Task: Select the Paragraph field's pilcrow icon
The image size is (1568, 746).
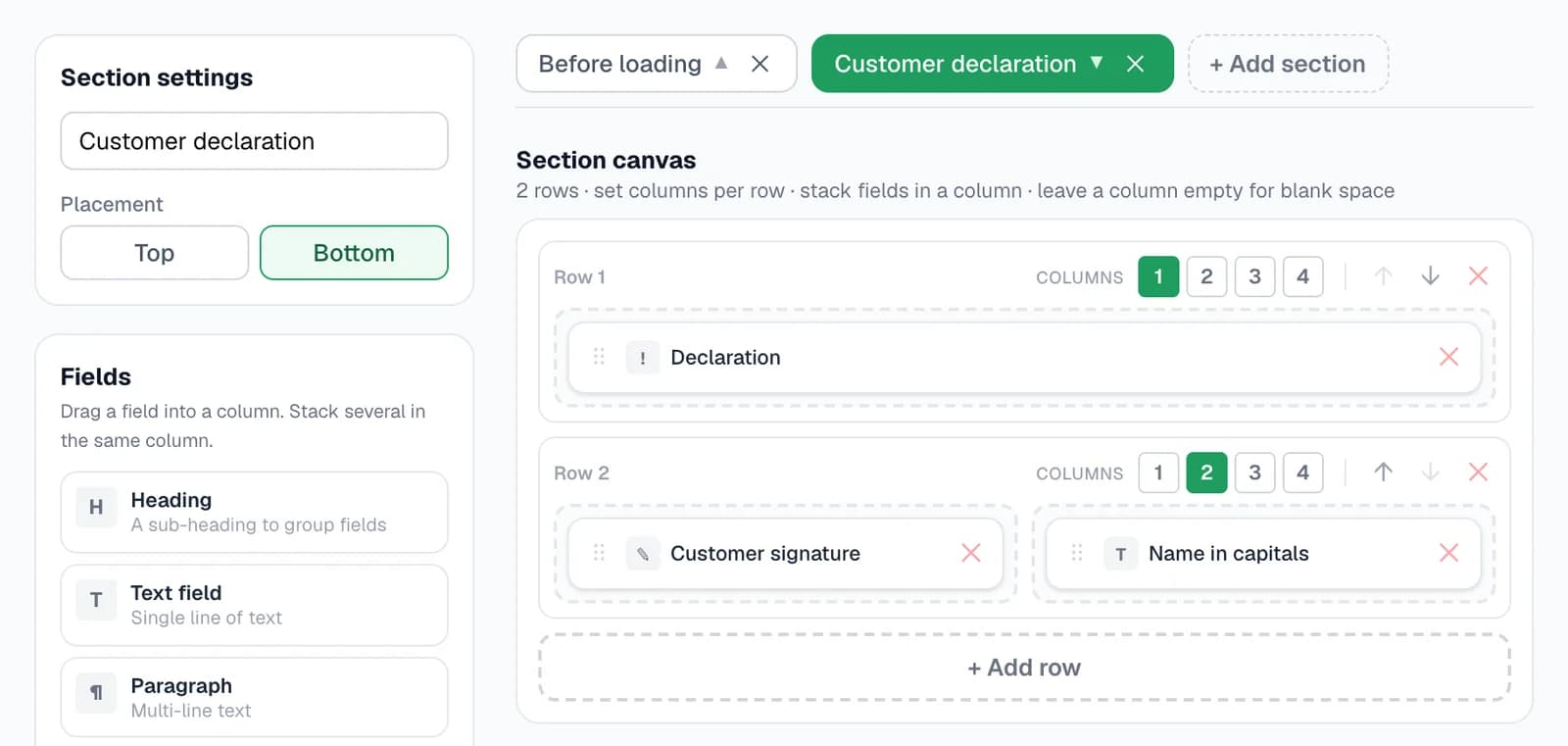Action: (x=96, y=692)
